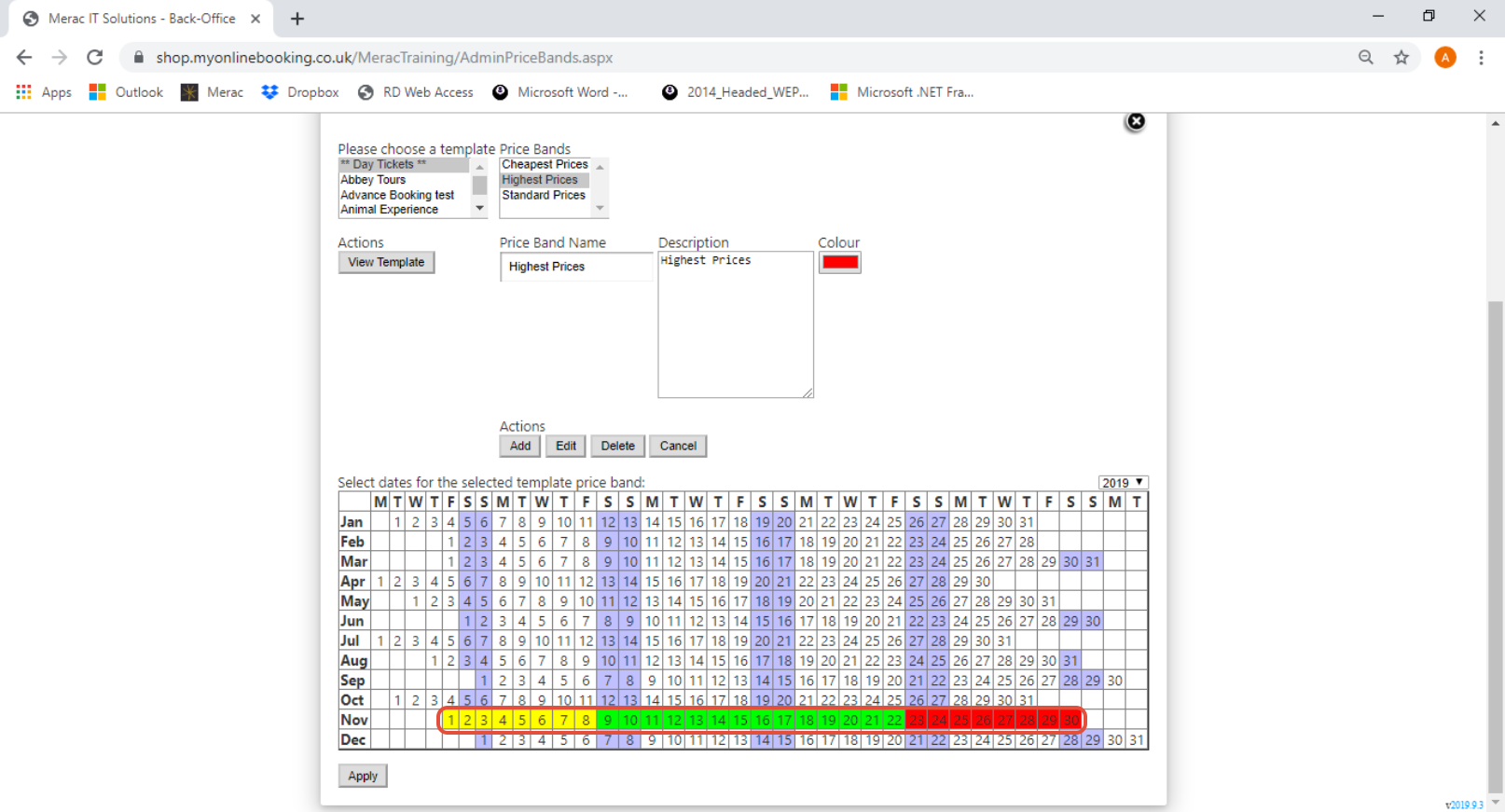The image size is (1505, 812).
Task: Select January 1 in the calendar
Action: coord(397,522)
